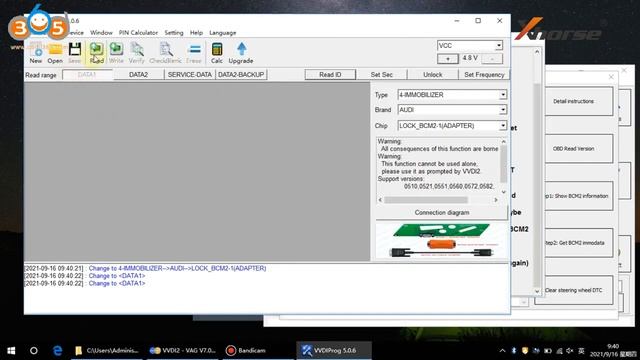Select the DATA1 read range tab

coord(87,75)
